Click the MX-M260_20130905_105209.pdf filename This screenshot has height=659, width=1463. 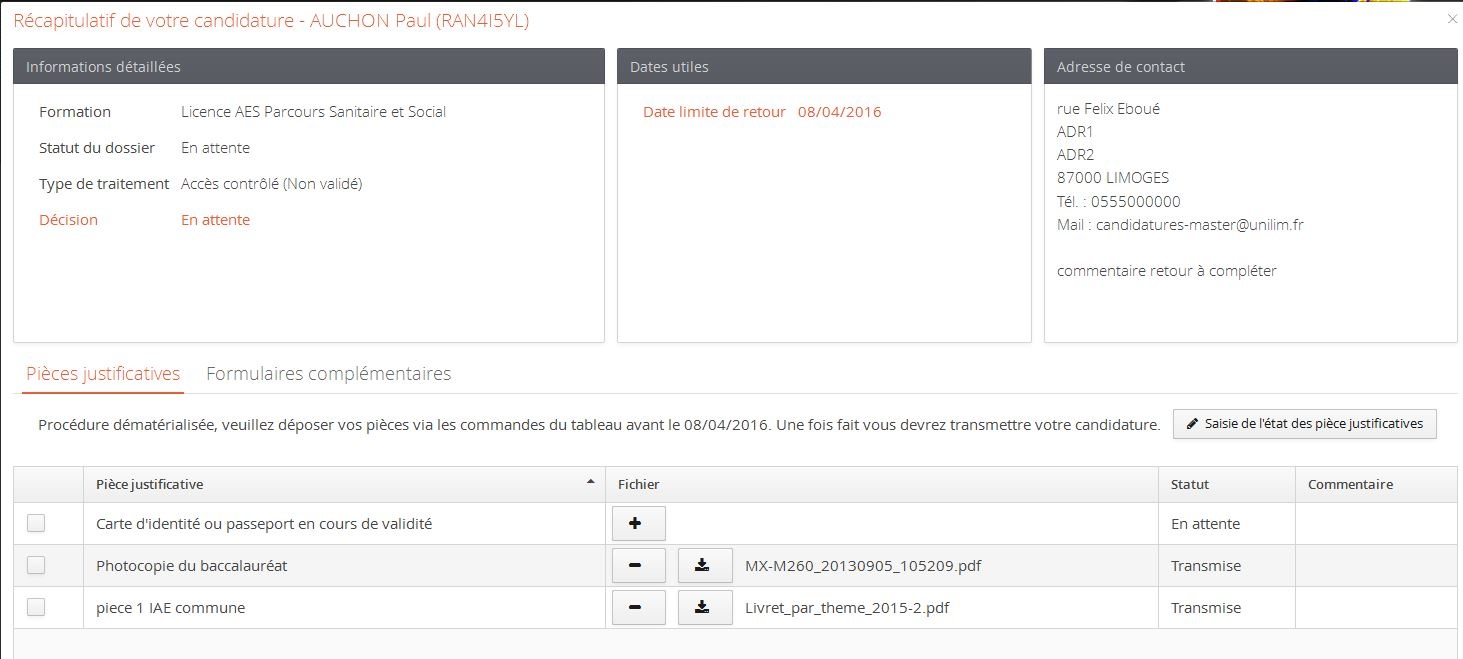coord(863,566)
